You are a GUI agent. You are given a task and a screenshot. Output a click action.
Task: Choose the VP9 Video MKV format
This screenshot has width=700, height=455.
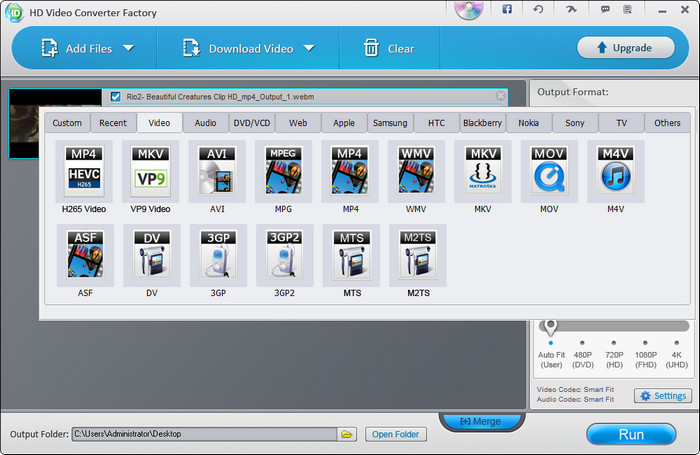point(150,172)
